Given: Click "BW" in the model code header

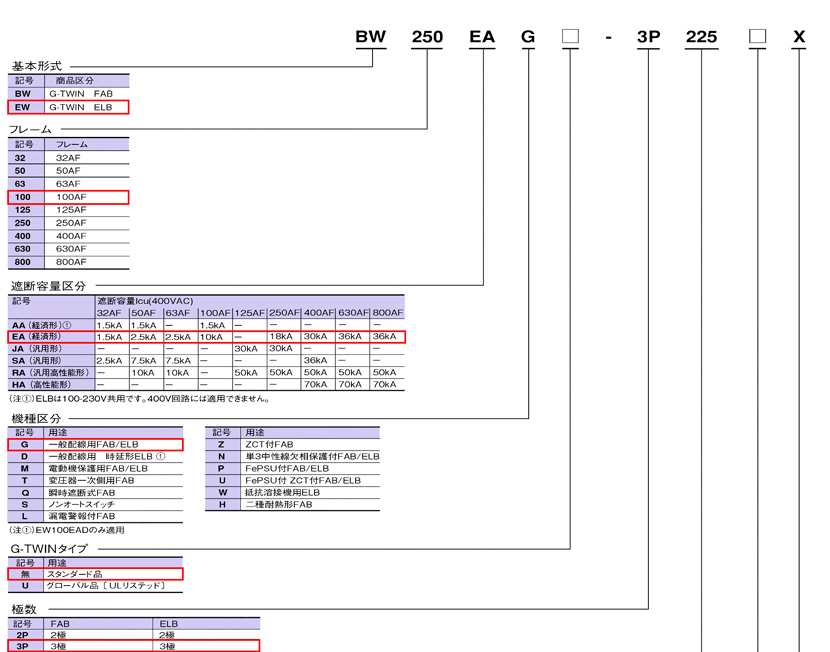Looking at the screenshot, I should (371, 37).
